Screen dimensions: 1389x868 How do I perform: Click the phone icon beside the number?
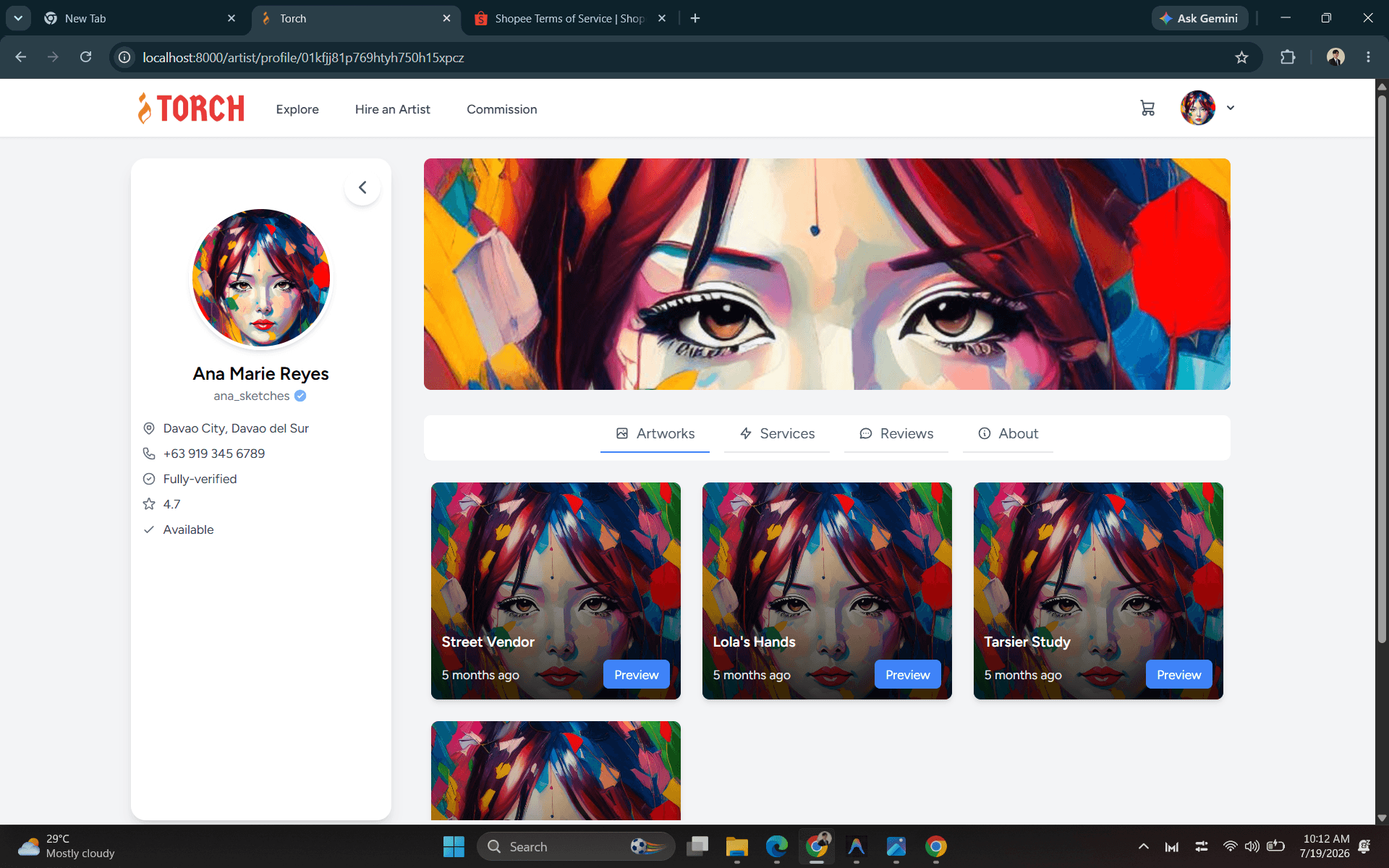[149, 454]
